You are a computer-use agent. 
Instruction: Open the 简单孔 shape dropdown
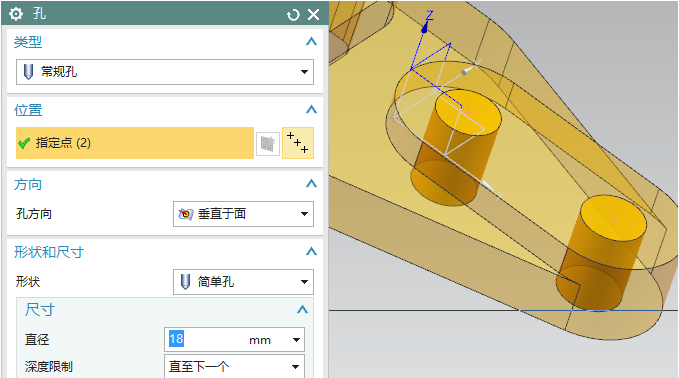243,282
